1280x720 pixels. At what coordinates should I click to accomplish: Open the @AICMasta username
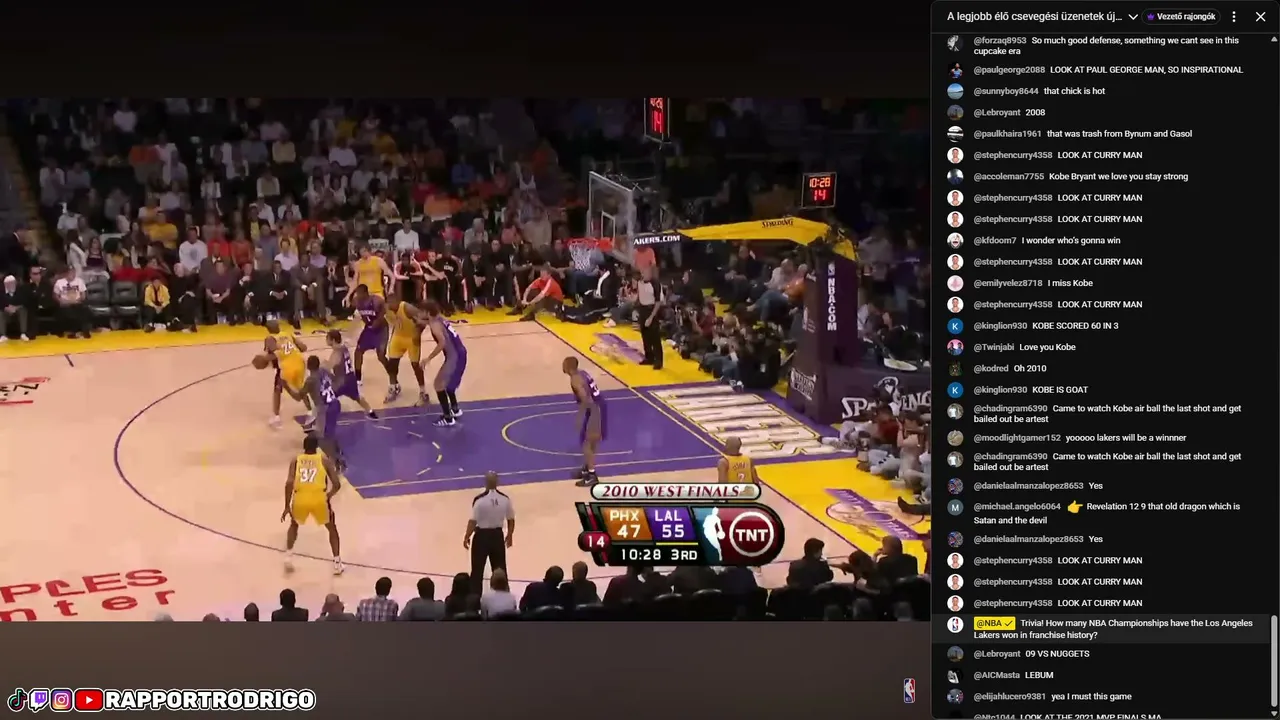point(997,675)
